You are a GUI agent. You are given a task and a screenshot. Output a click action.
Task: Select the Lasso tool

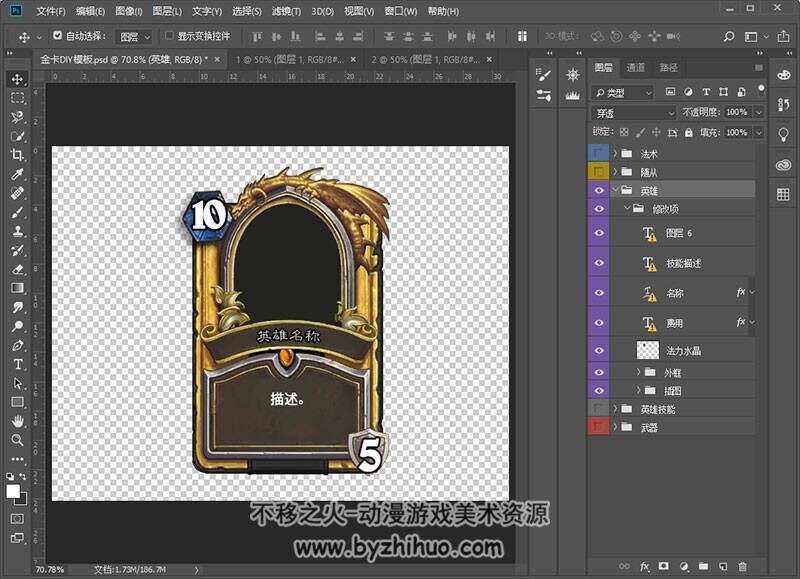pos(17,117)
